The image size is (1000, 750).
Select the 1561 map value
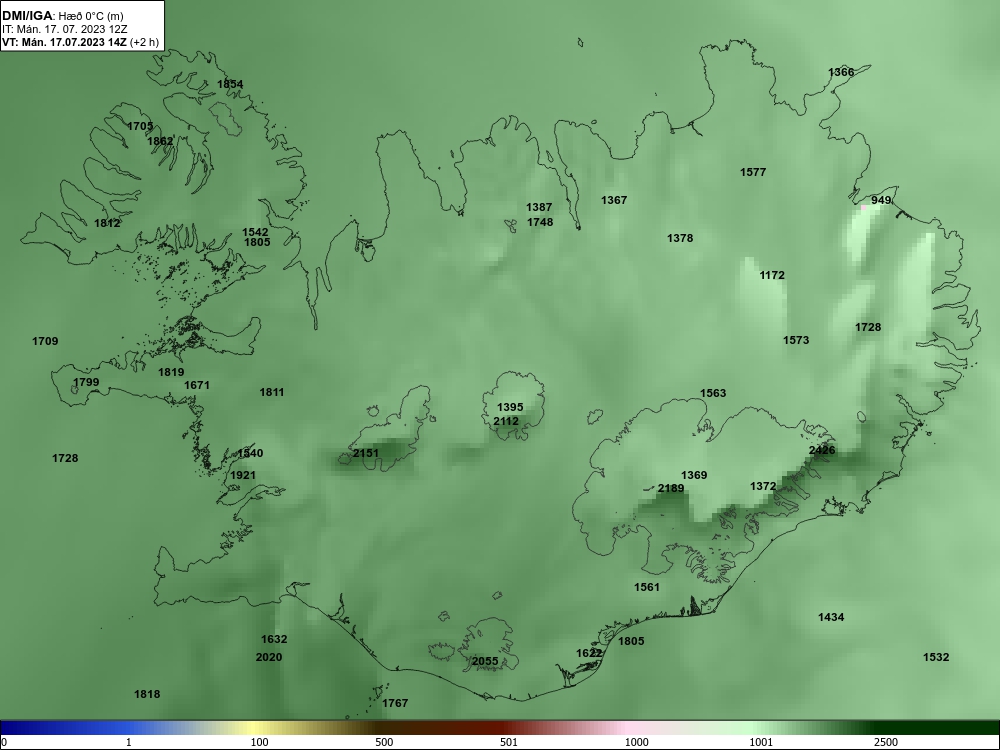(647, 587)
